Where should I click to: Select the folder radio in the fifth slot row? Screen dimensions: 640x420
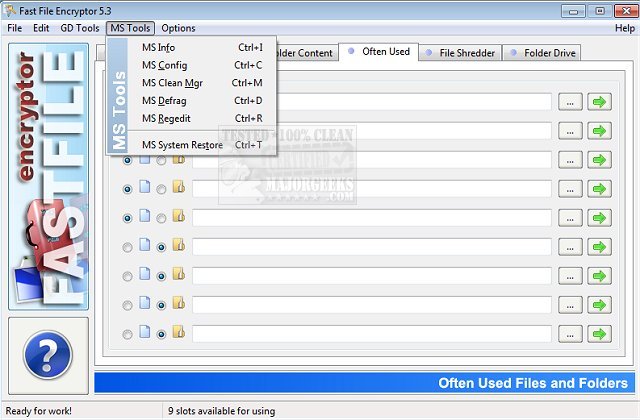(x=161, y=218)
